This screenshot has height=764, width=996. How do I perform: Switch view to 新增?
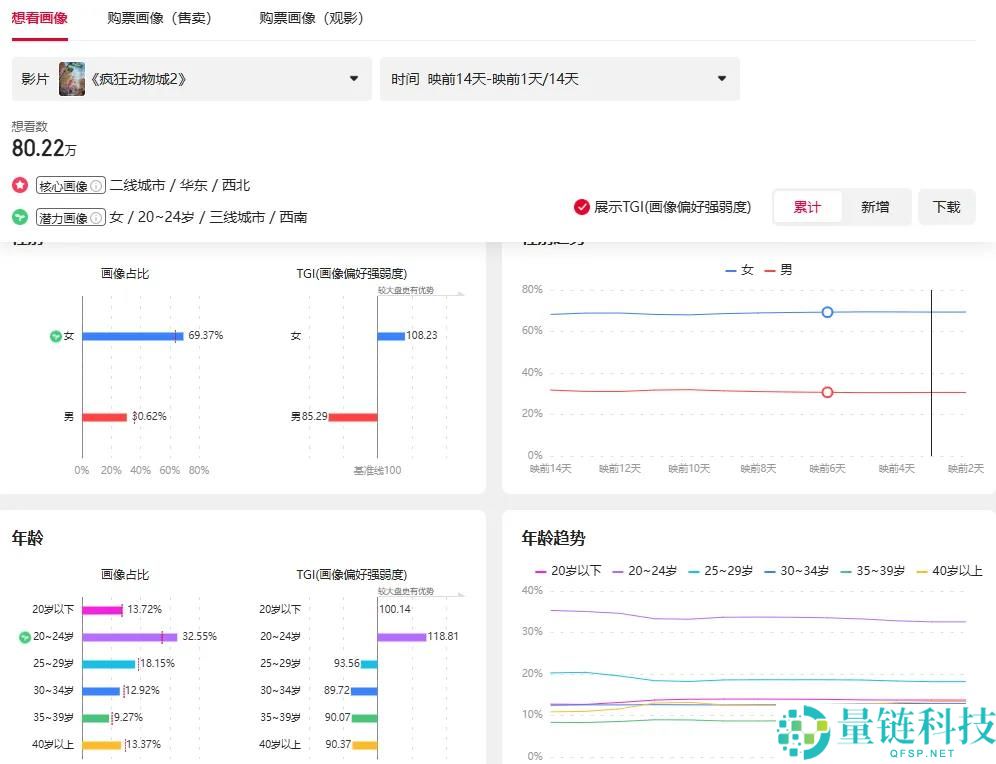pos(875,206)
